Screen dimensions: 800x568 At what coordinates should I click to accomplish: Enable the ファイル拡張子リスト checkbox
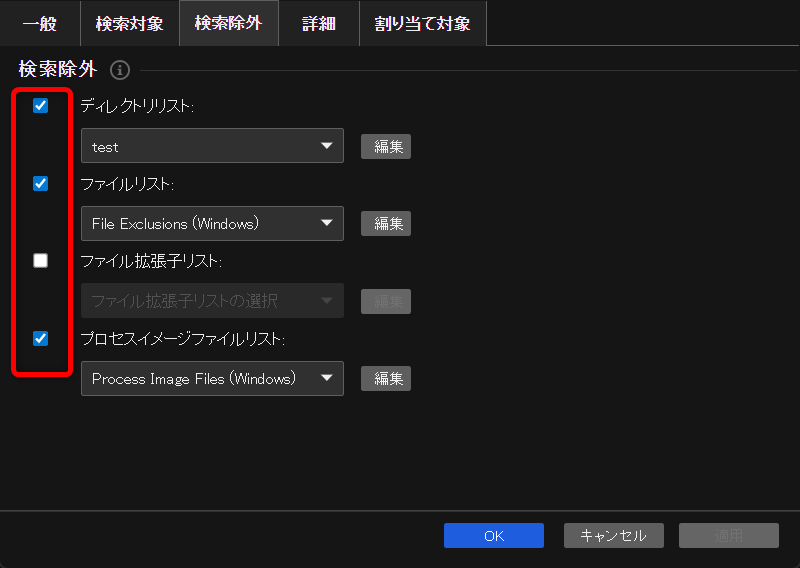point(40,261)
